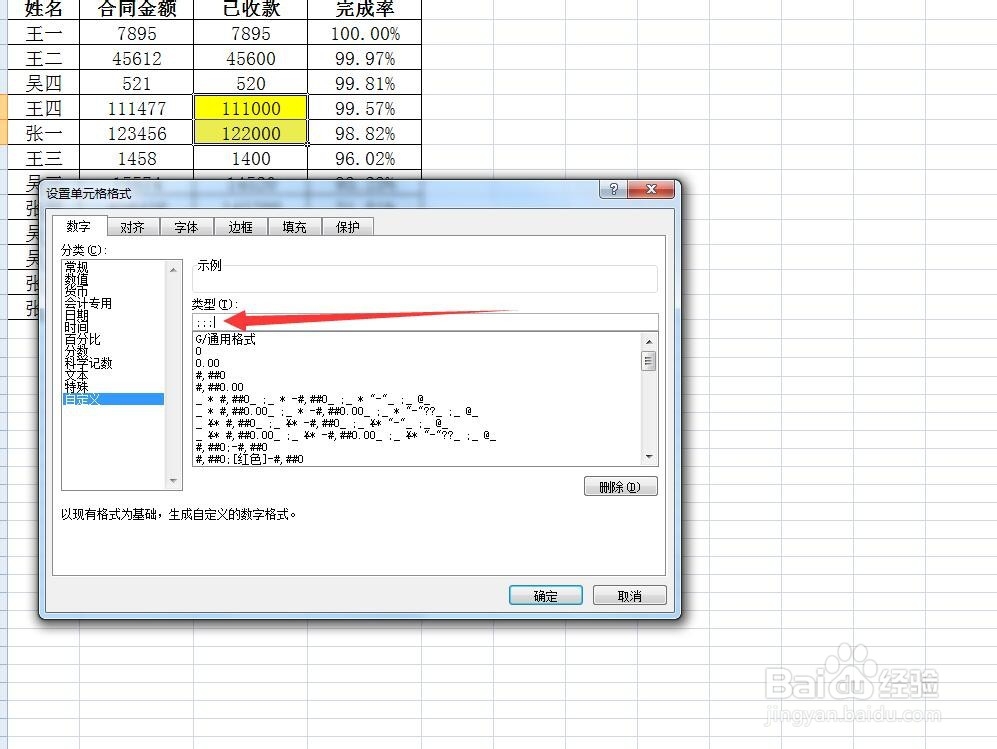Click the 删除(D) delete button

pos(620,485)
